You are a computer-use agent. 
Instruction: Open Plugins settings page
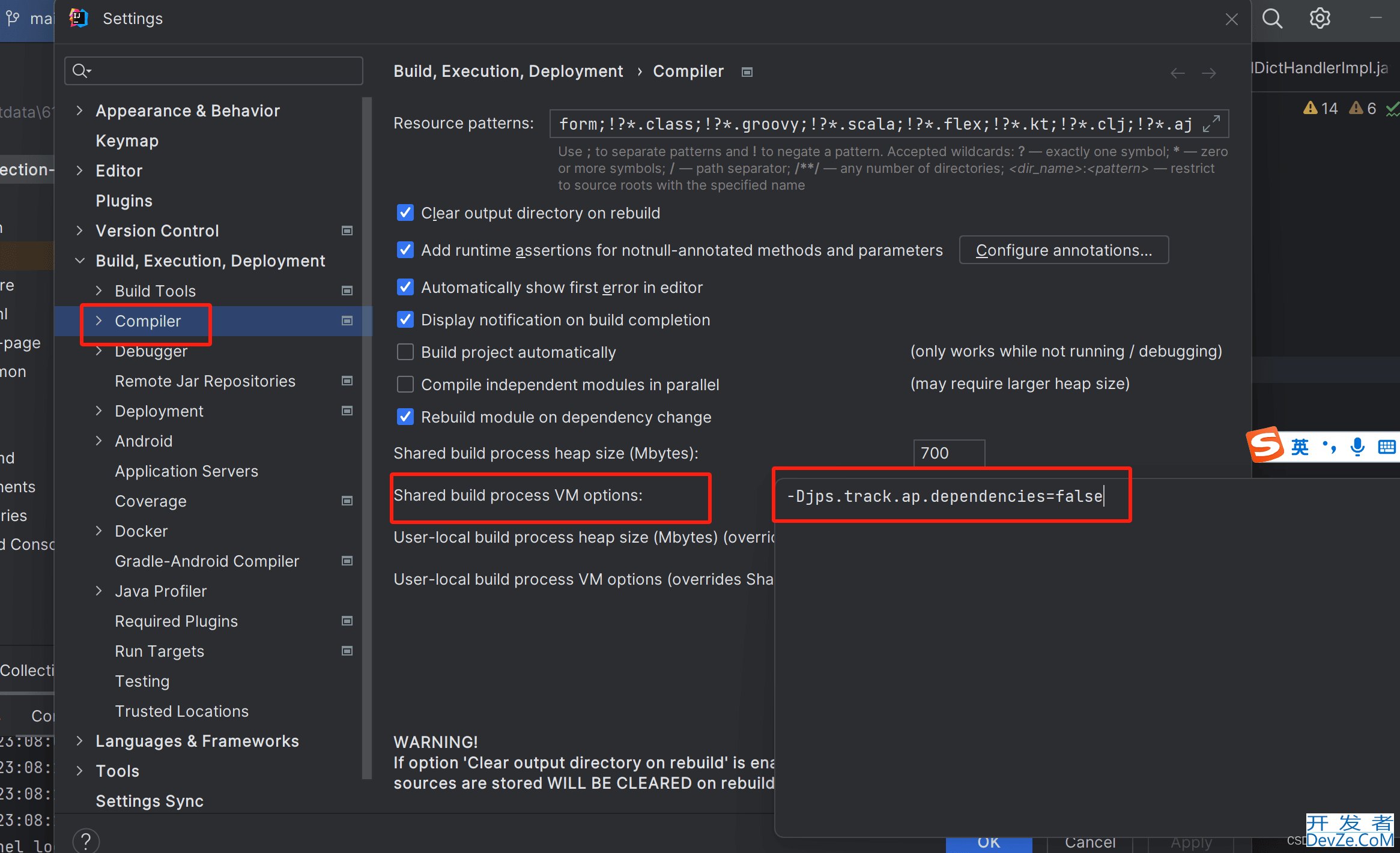coord(124,200)
